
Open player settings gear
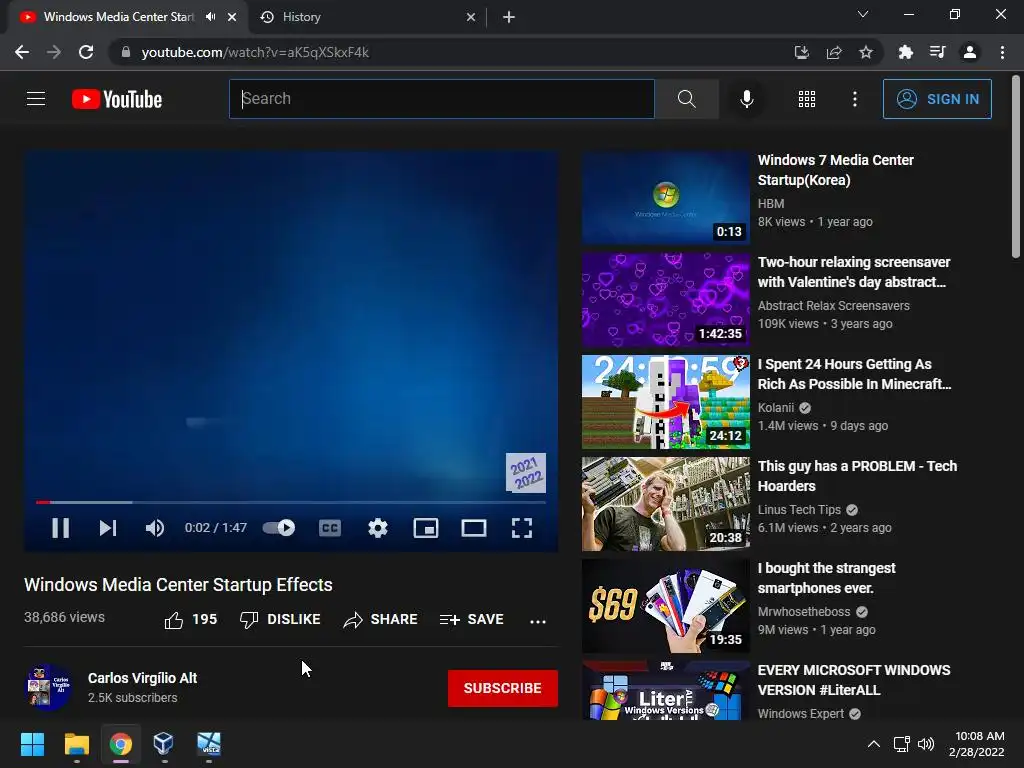377,528
